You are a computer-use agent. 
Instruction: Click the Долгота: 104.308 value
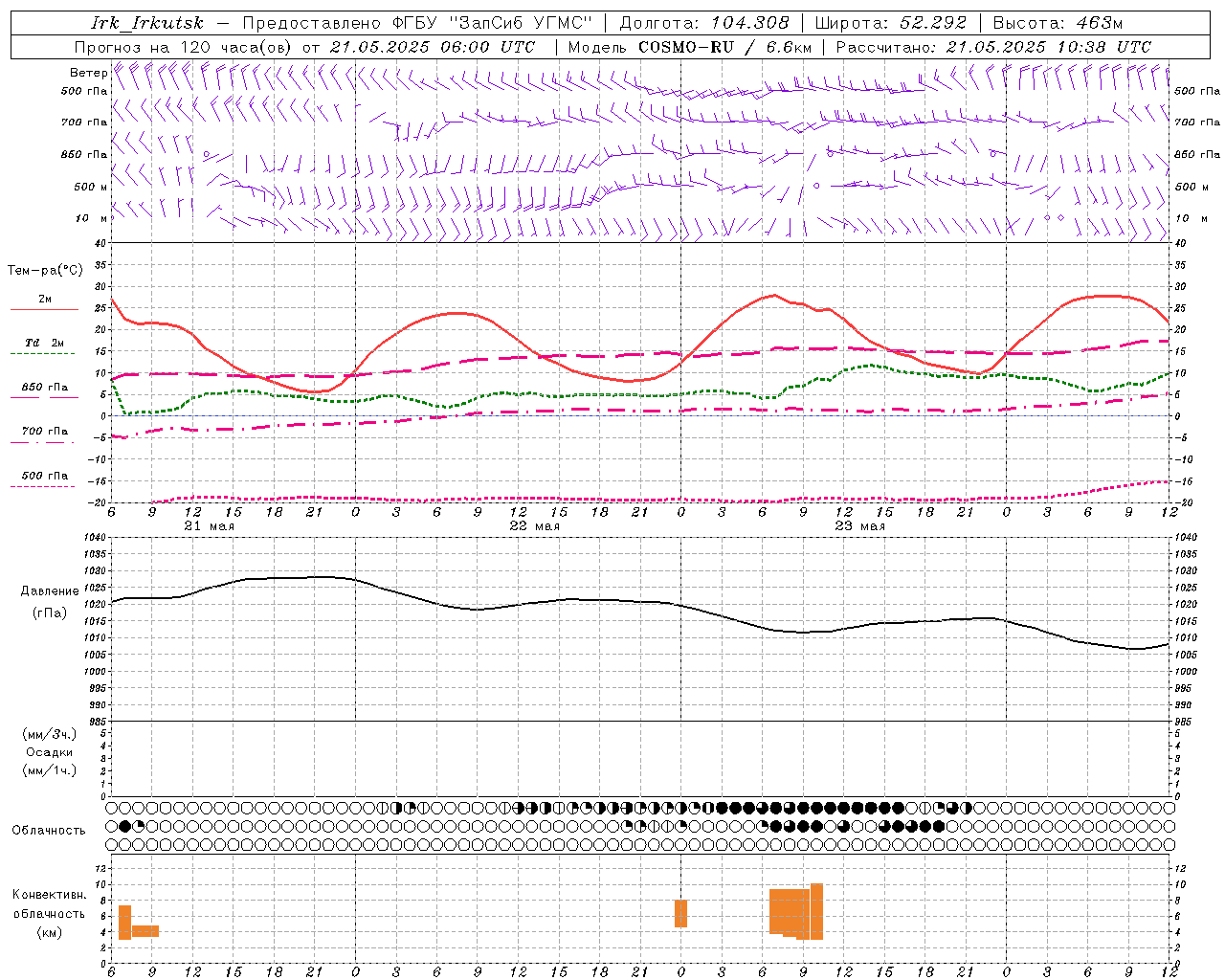(x=704, y=23)
